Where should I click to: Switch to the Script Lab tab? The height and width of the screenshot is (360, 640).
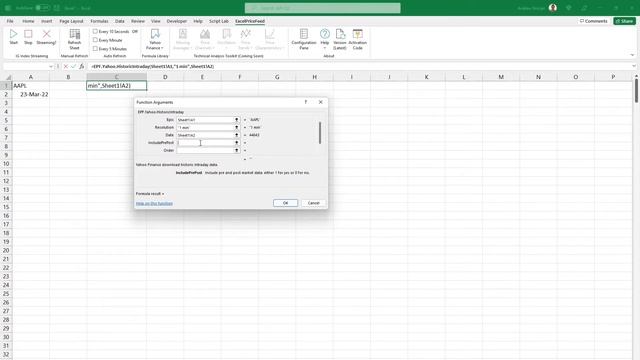point(219,21)
